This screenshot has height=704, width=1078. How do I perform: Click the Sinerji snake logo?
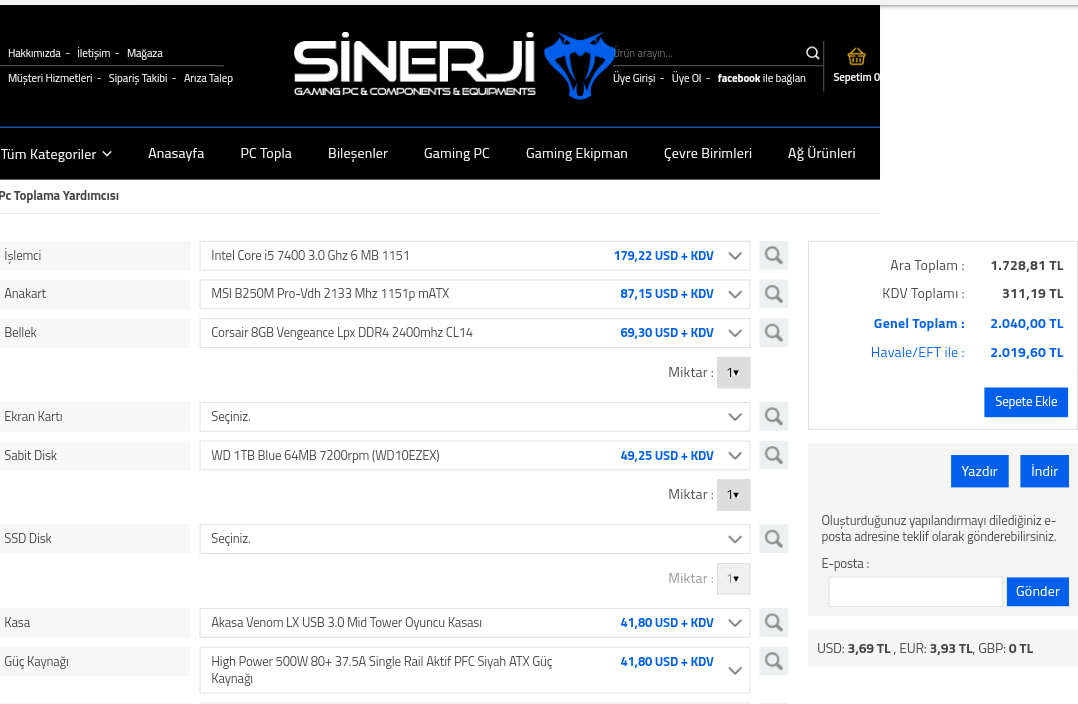579,65
